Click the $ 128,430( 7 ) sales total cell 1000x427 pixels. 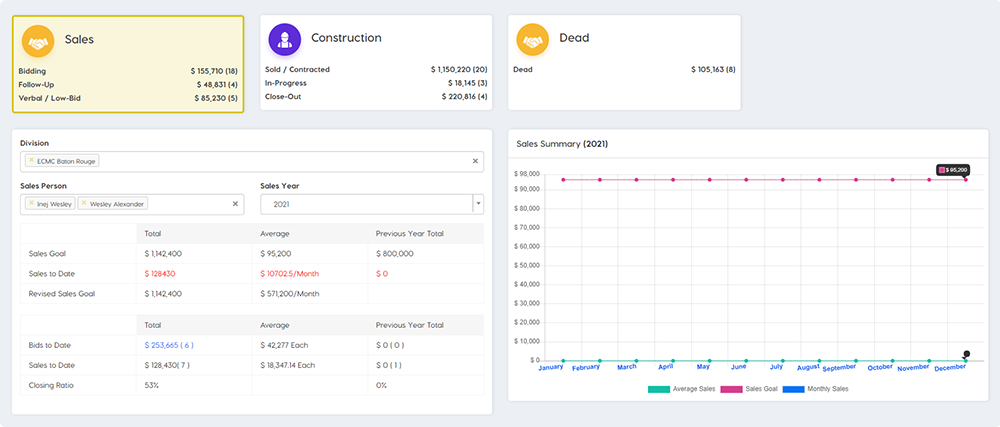pos(195,366)
